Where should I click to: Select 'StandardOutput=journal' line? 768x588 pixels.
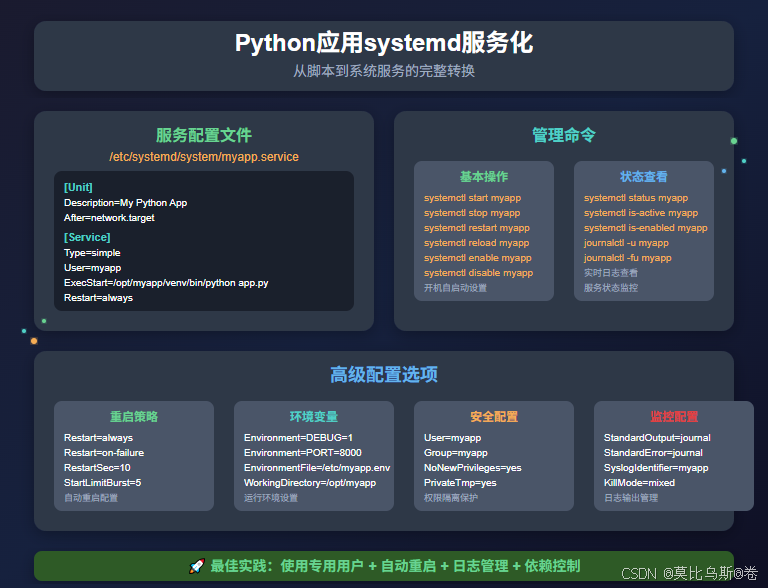pyautogui.click(x=657, y=438)
